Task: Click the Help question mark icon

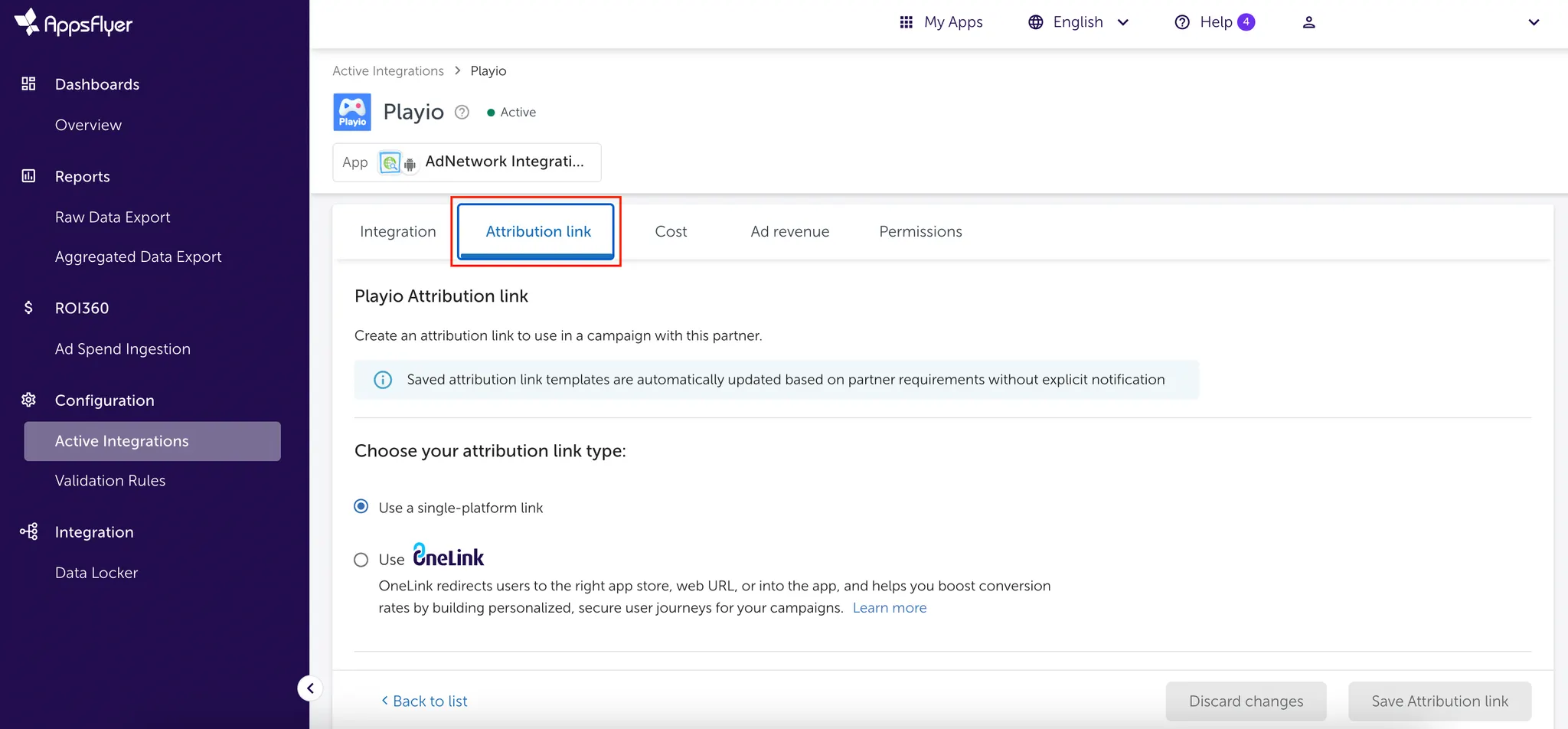Action: coord(1182,22)
